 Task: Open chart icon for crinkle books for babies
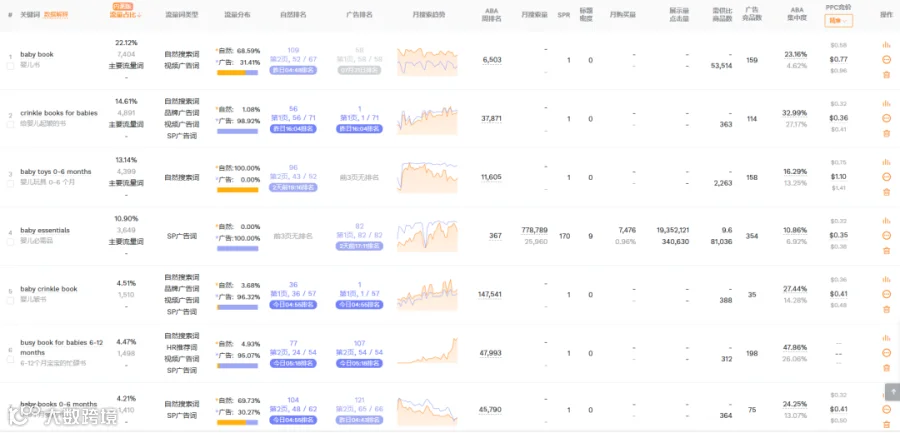(886, 103)
